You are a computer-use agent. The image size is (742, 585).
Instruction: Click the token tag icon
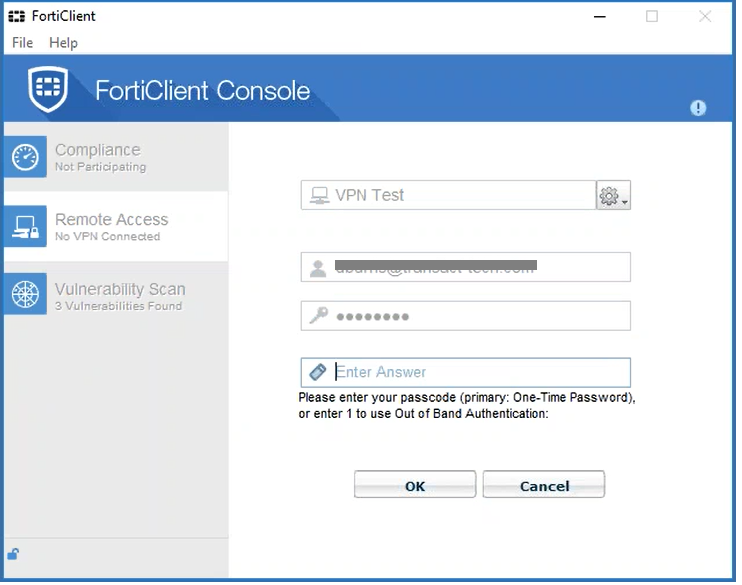coord(318,372)
